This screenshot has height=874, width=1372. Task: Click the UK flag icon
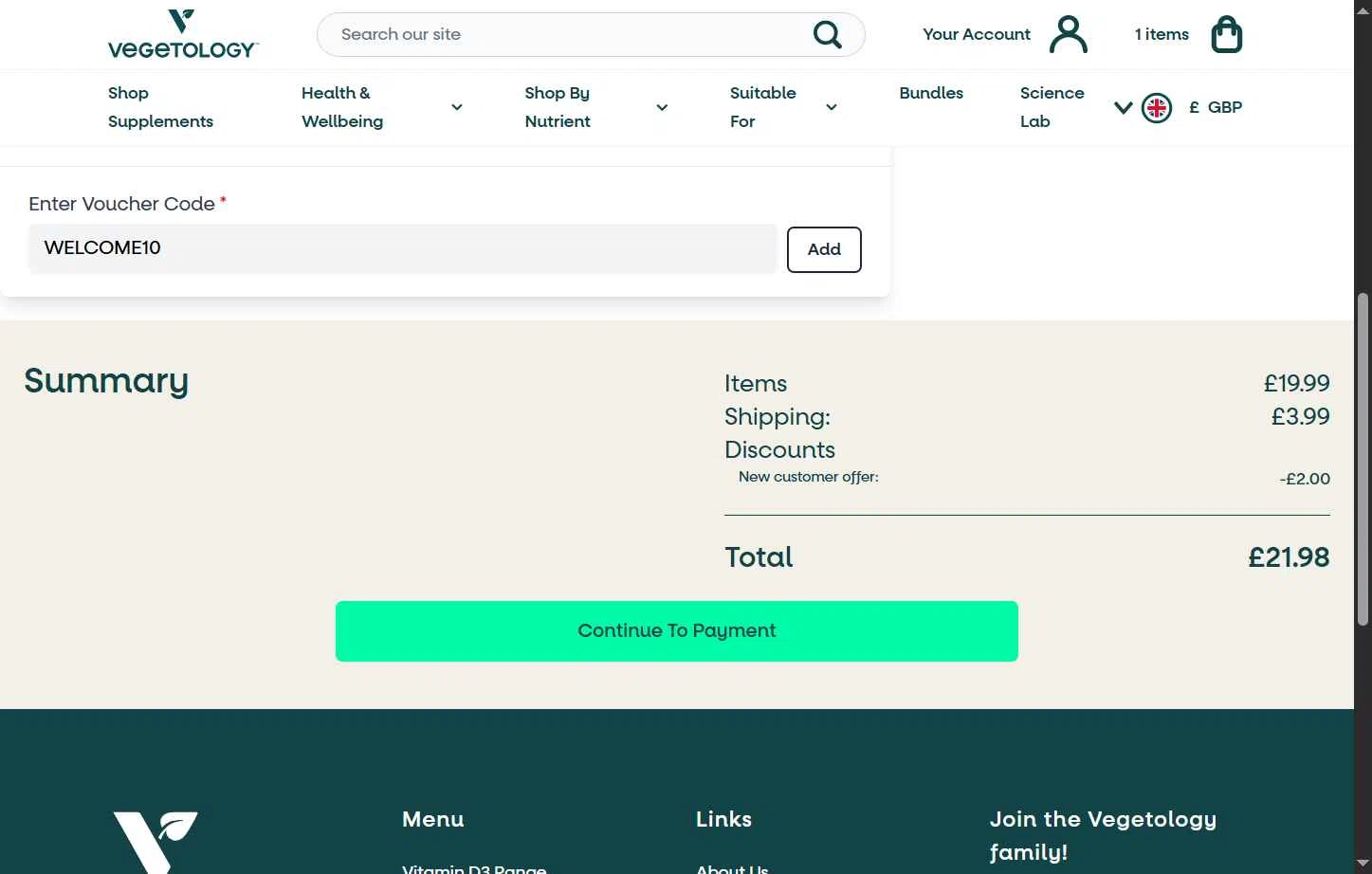coord(1157,108)
